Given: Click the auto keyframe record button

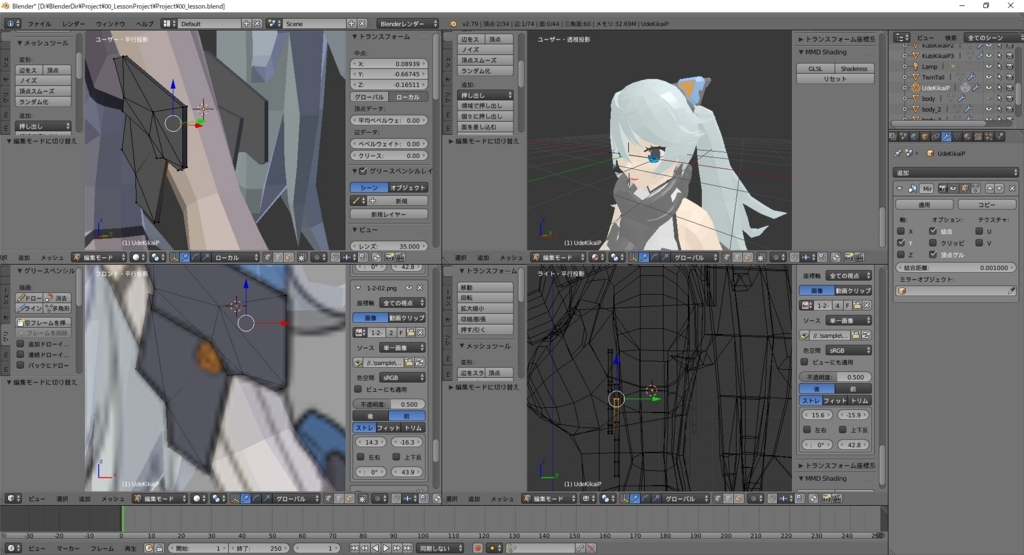Looking at the screenshot, I should click(477, 548).
